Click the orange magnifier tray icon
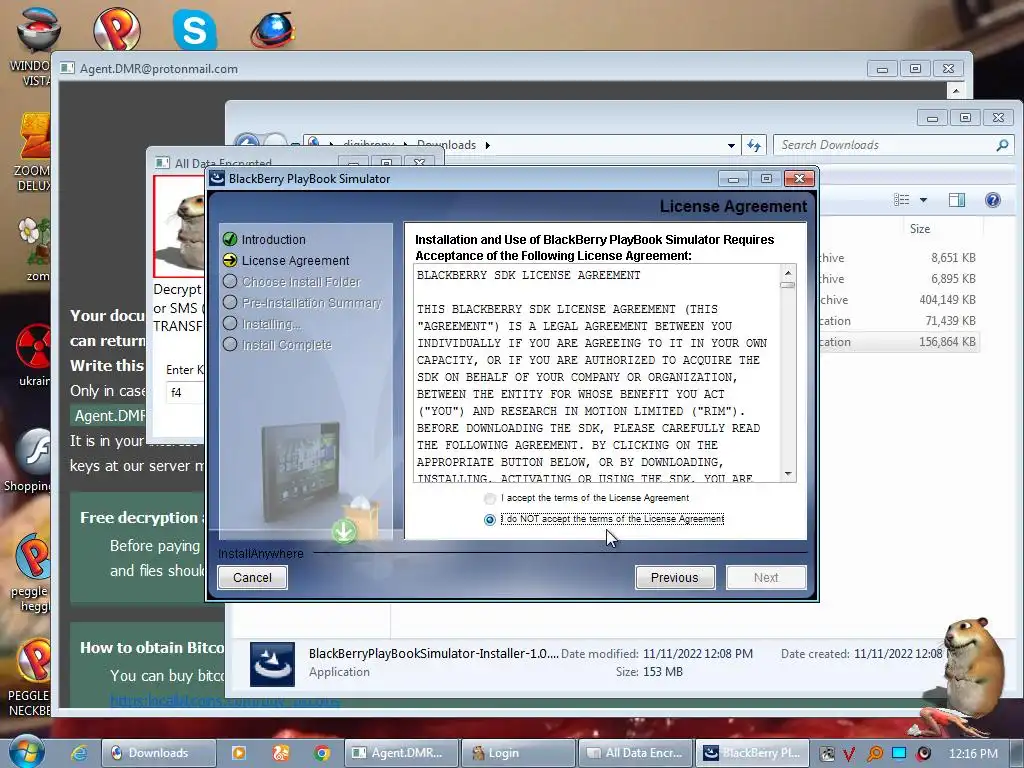Image resolution: width=1024 pixels, height=768 pixels. coord(874,754)
